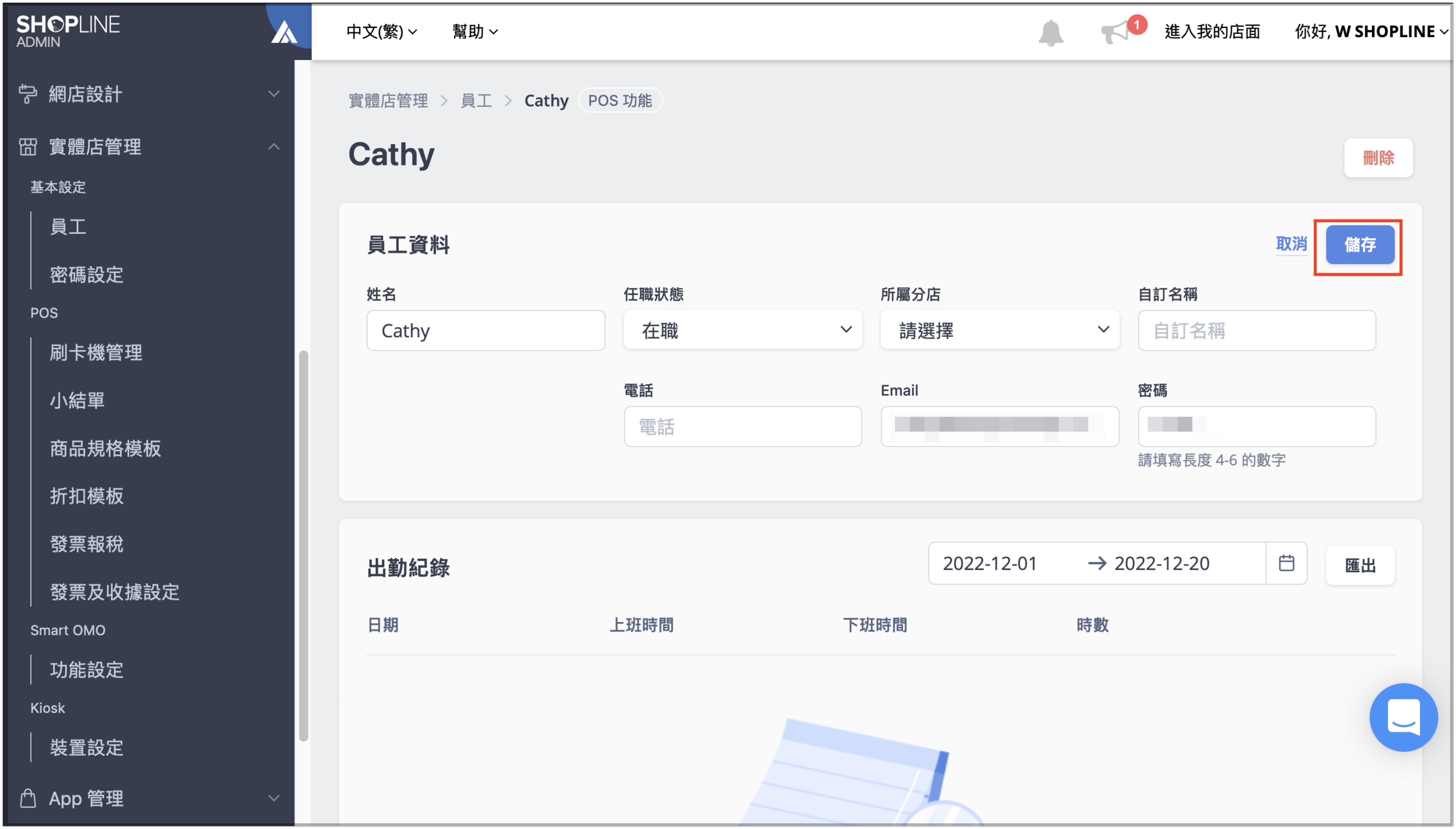
Task: Open 商品規格模板 in the sidebar
Action: coord(105,448)
